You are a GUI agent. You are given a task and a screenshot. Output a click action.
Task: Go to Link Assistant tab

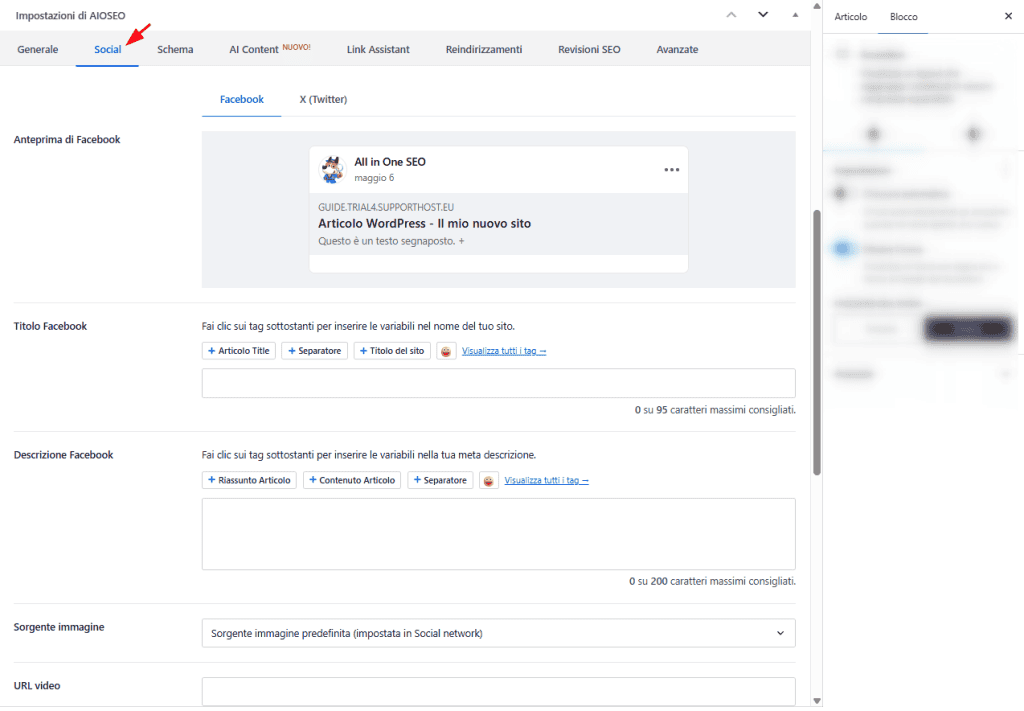coord(377,49)
